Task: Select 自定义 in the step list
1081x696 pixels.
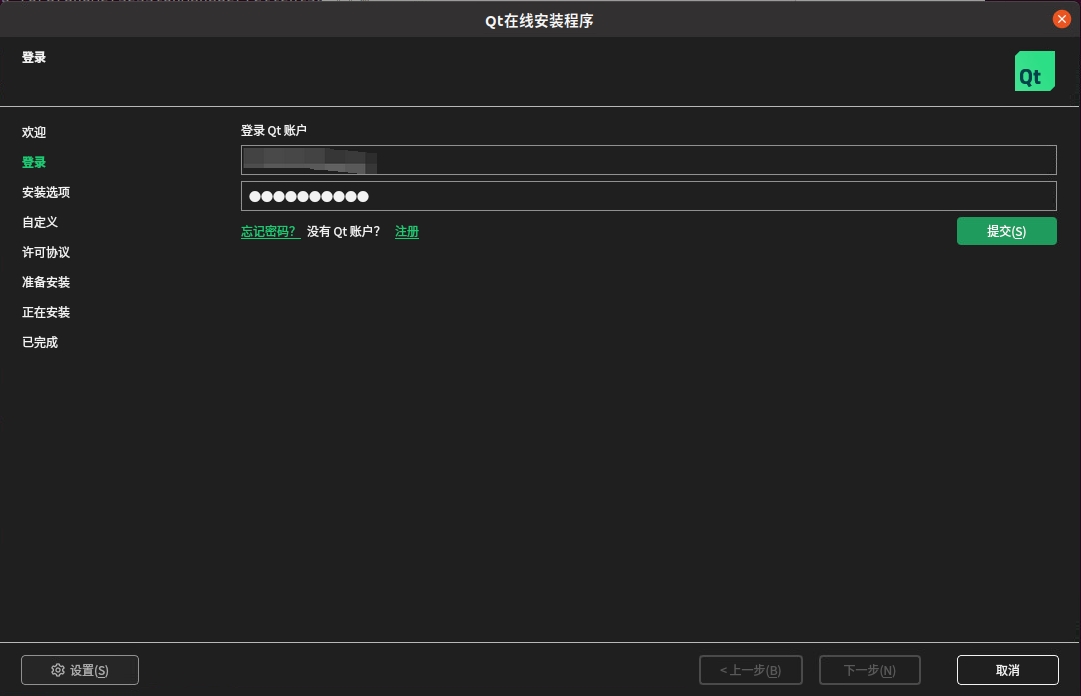Action: click(39, 222)
